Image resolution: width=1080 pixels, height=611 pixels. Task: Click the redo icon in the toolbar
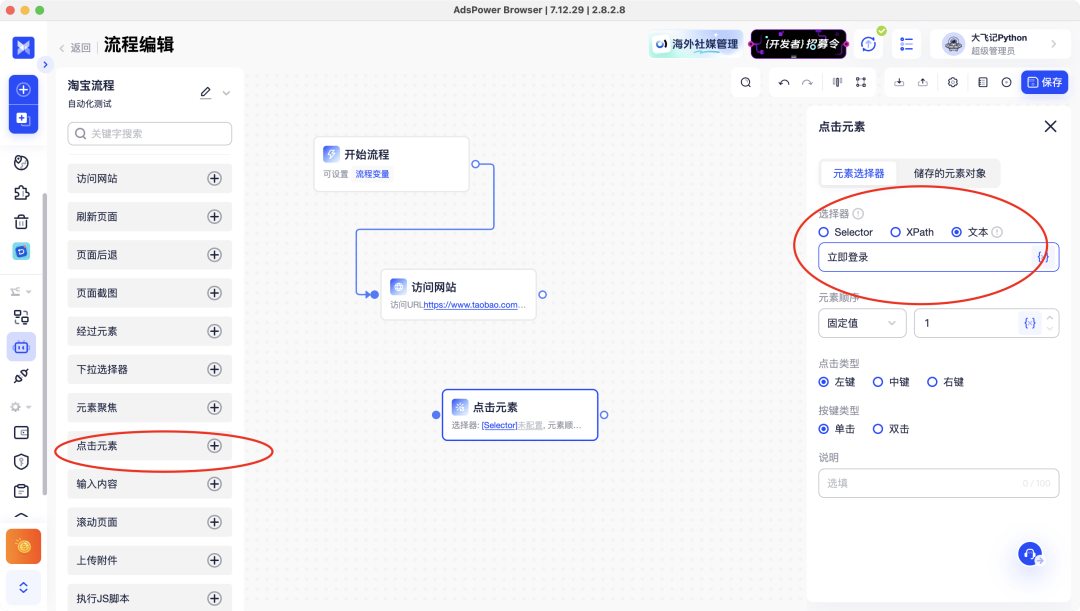click(x=808, y=81)
